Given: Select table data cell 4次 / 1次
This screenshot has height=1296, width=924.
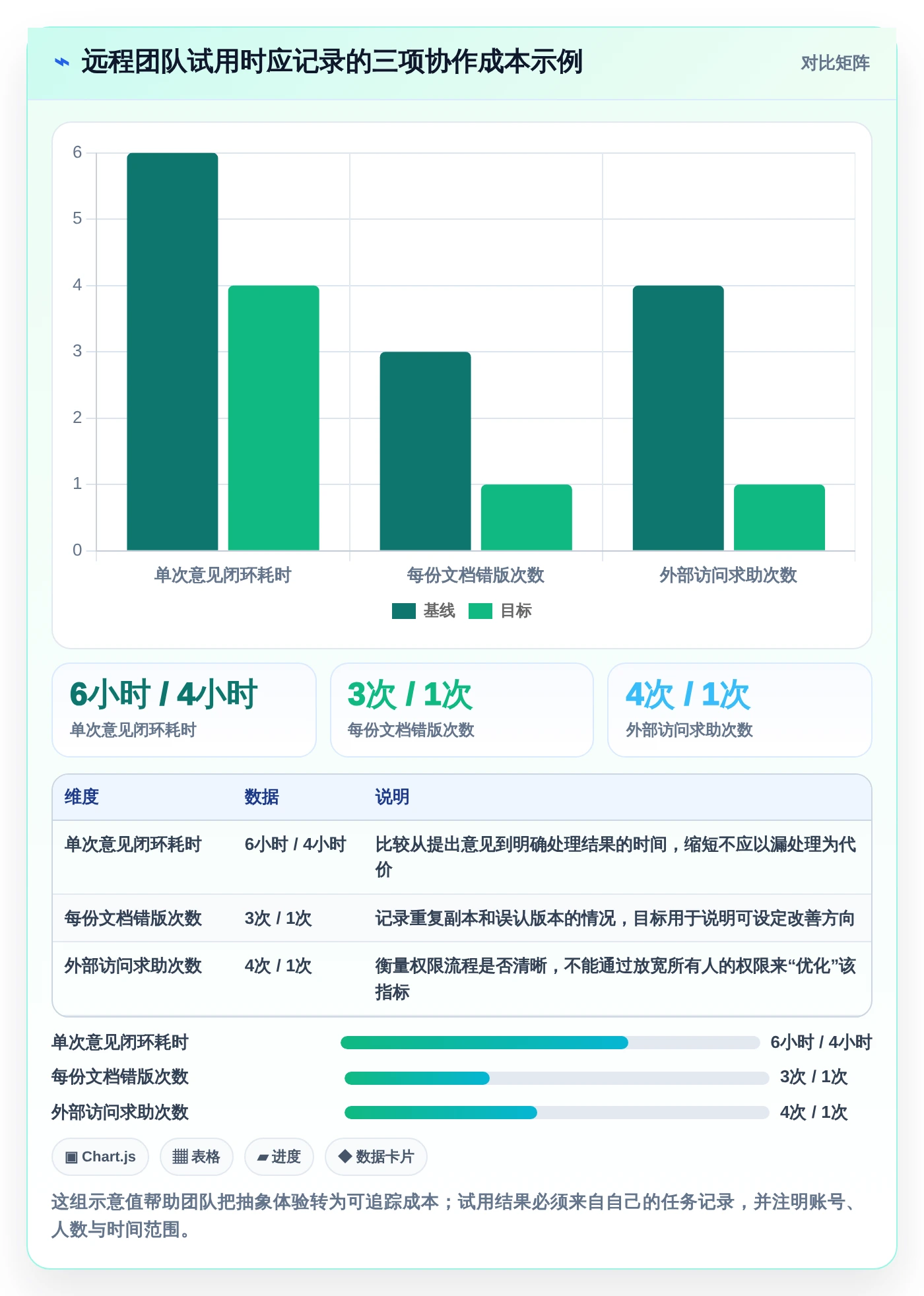Looking at the screenshot, I should coord(278,966).
